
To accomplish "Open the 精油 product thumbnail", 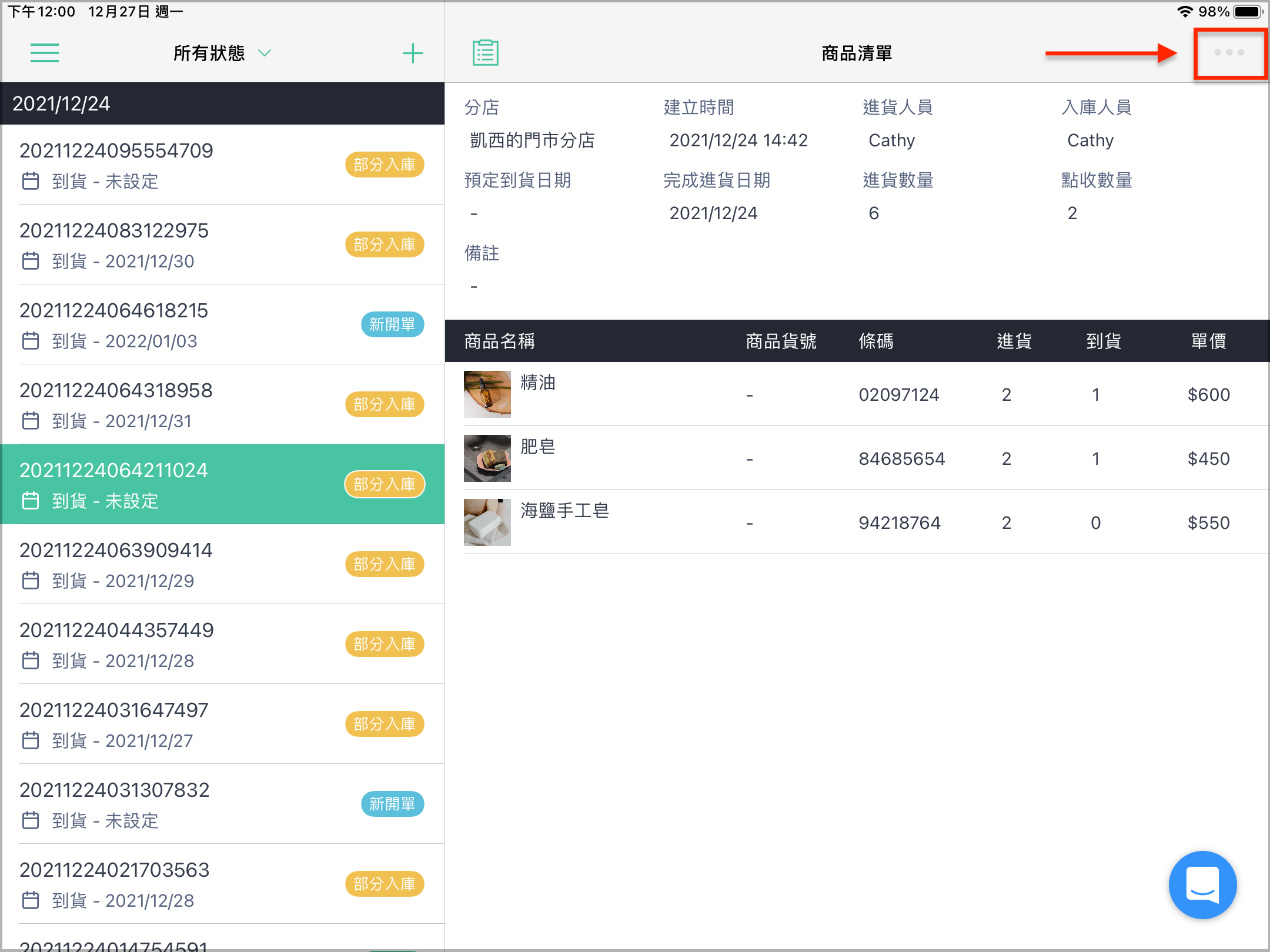I will 487,394.
